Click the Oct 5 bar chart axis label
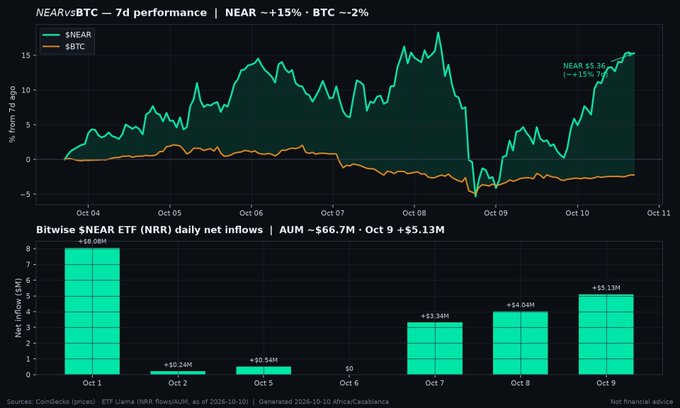The height and width of the screenshot is (408, 680). (263, 383)
